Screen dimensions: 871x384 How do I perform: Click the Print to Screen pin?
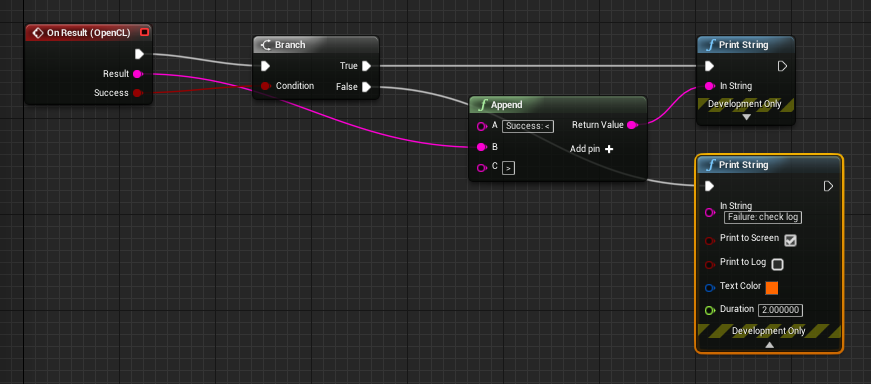(x=709, y=241)
